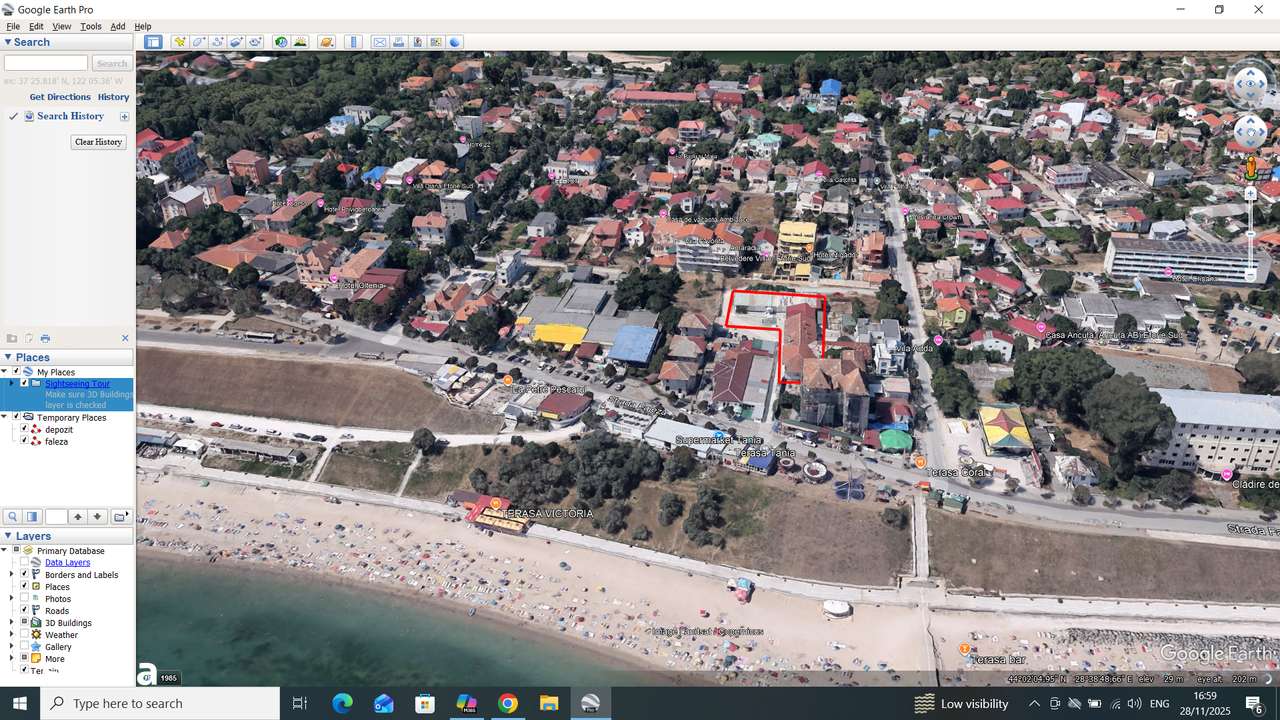This screenshot has width=1280, height=720.
Task: Click inside the search input field
Action: pos(45,62)
